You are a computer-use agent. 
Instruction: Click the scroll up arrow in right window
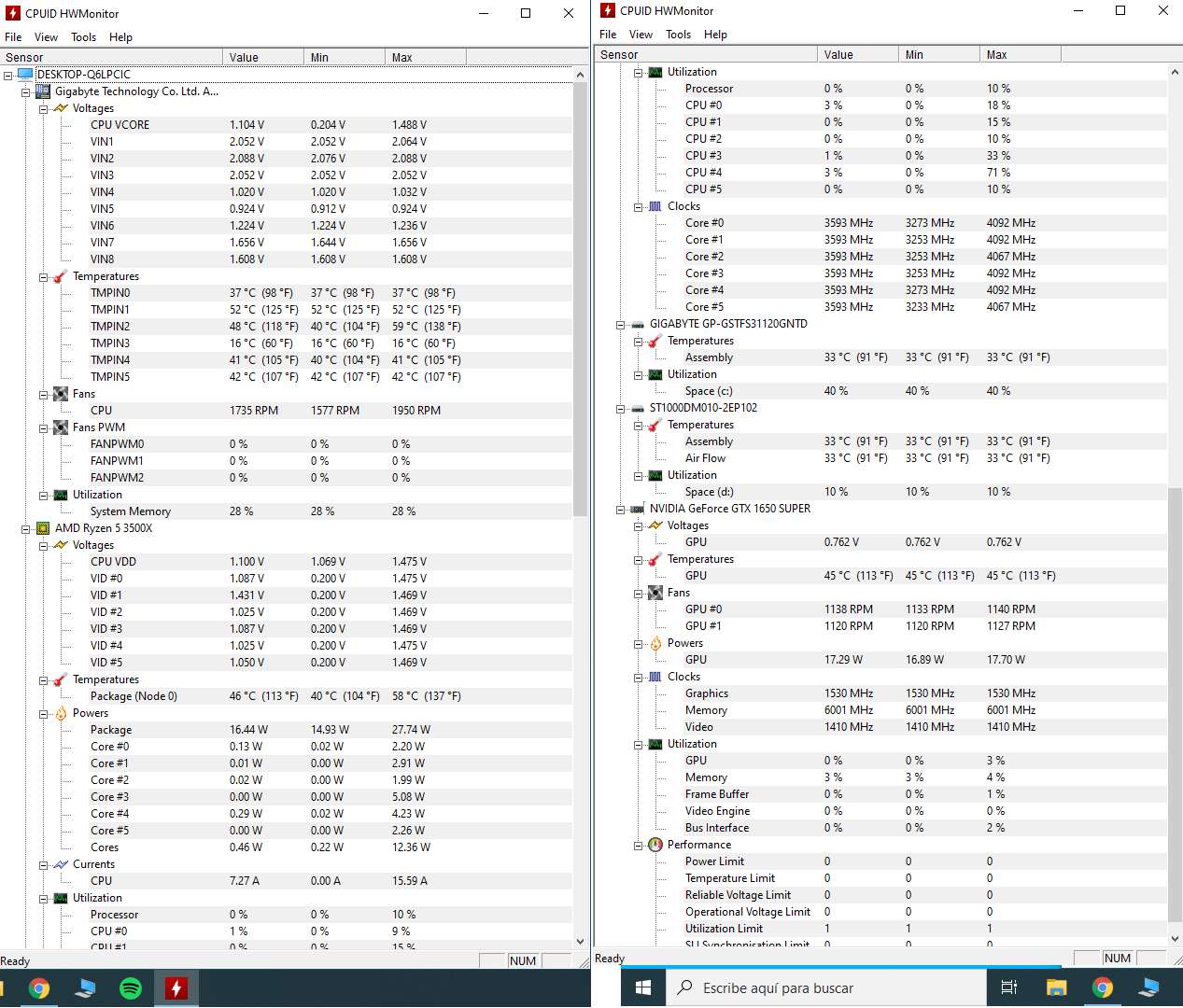1175,72
